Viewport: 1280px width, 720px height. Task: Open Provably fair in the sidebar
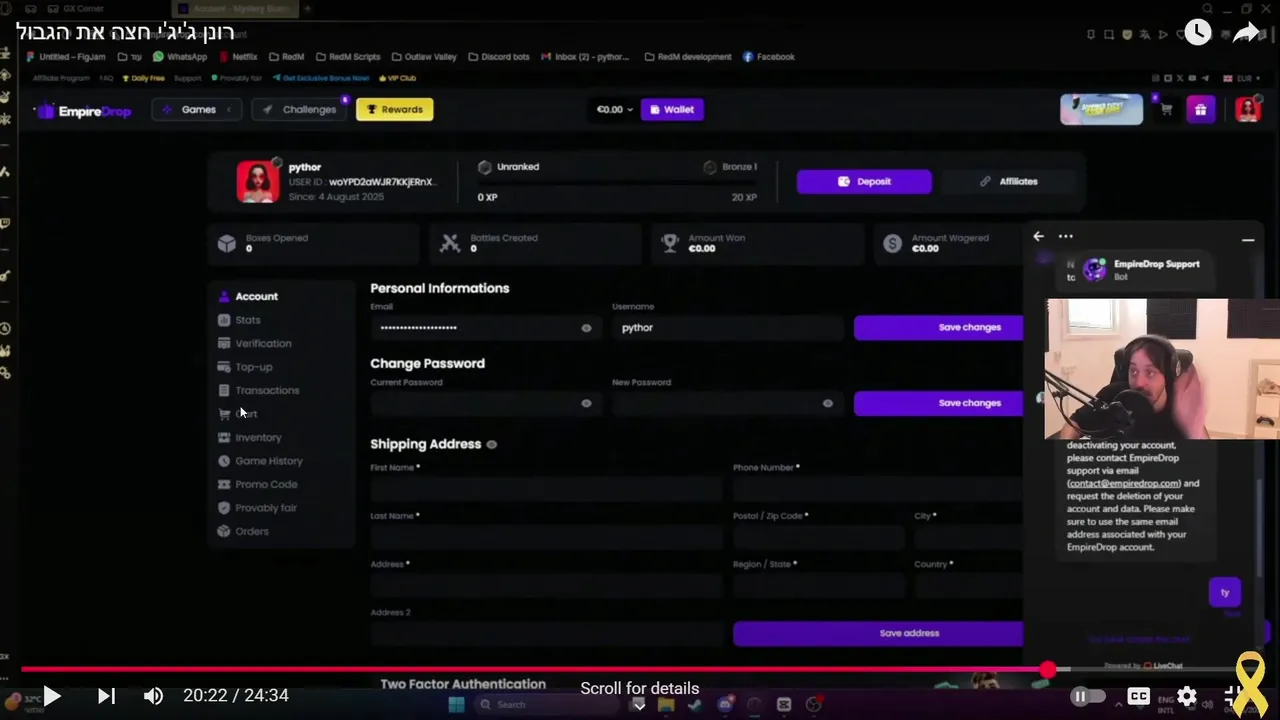click(x=265, y=508)
